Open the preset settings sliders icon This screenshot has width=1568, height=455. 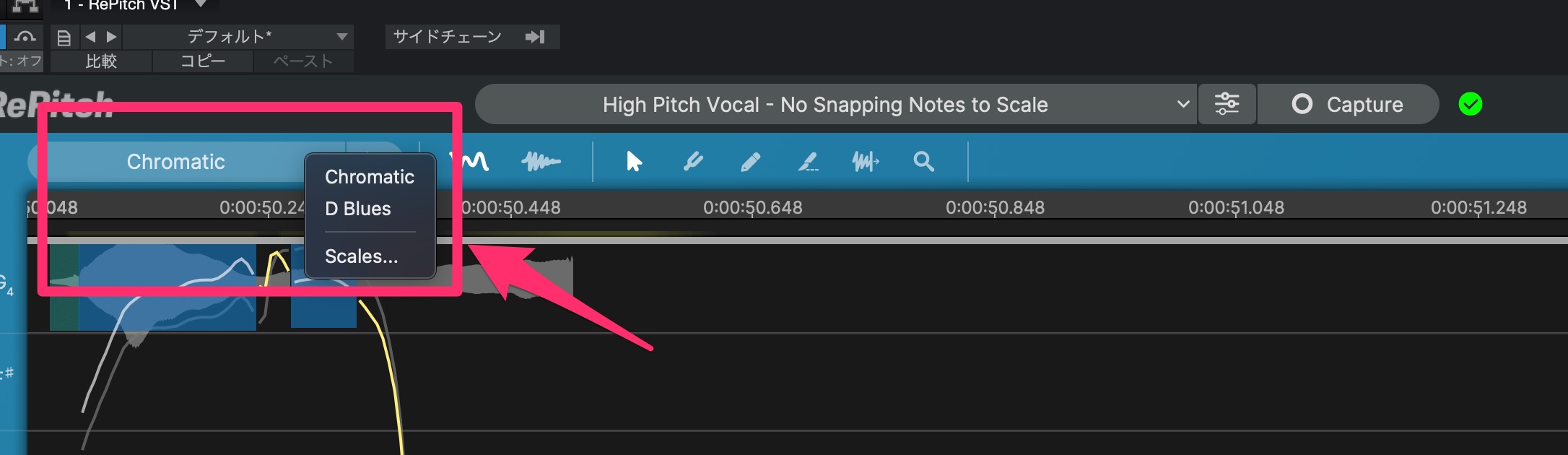1227,104
